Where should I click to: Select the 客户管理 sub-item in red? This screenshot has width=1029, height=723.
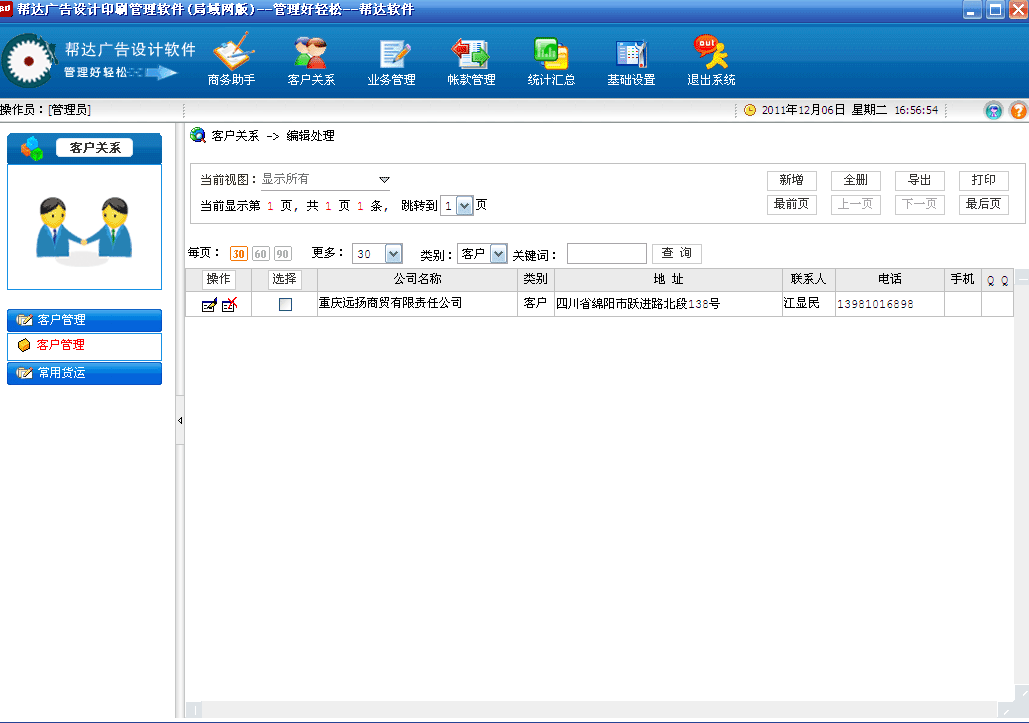(x=84, y=345)
